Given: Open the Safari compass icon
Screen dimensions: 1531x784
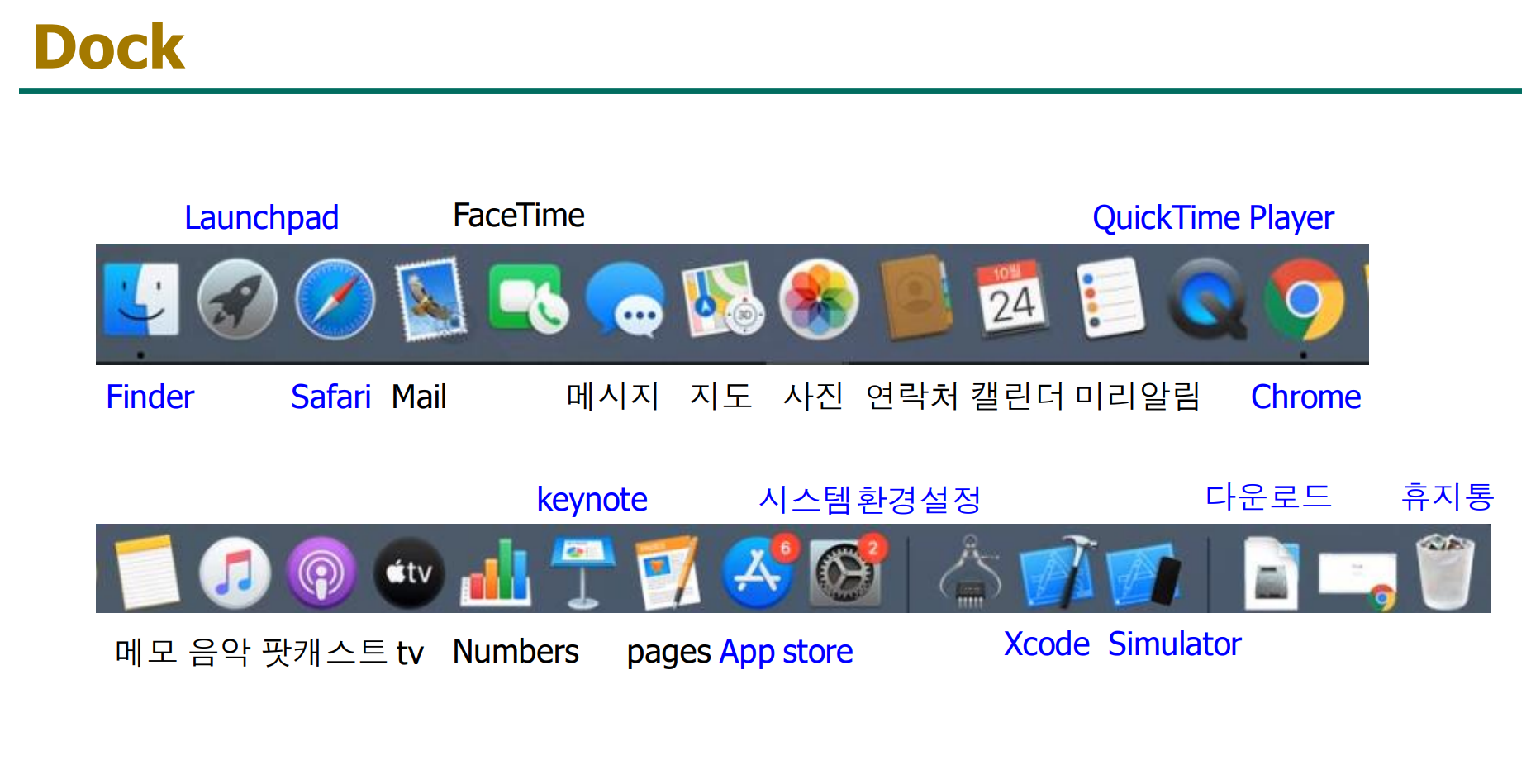Looking at the screenshot, I should (x=335, y=299).
